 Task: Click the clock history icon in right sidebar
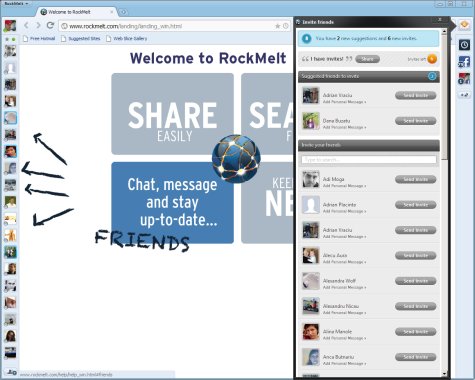(x=464, y=45)
